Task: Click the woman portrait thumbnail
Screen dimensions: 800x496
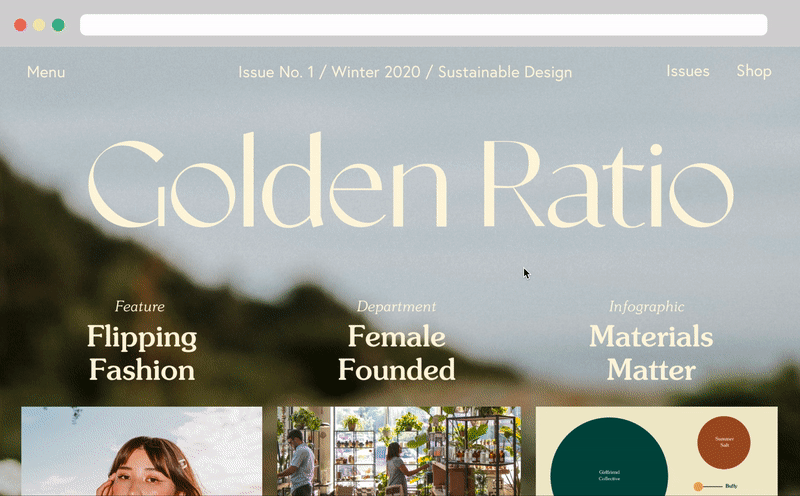Action: point(142,451)
